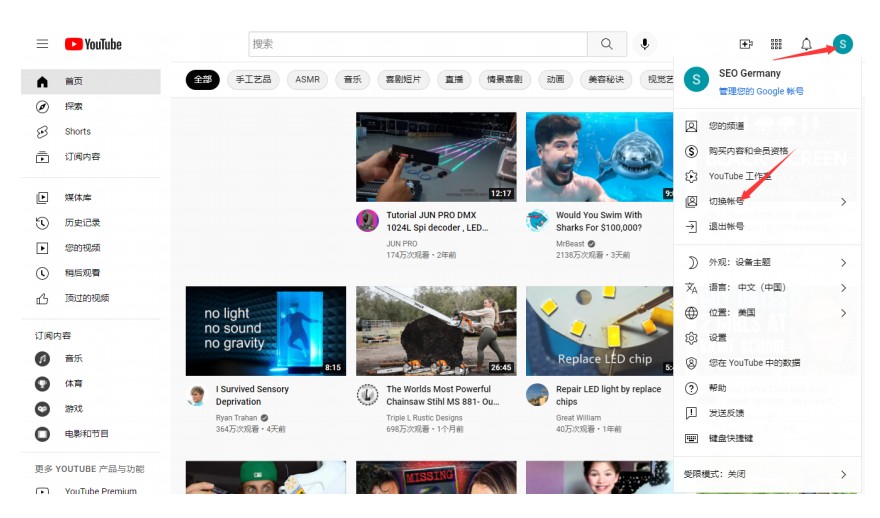Open the hamburger guide menu
Screen dimensions: 880x518
[x=42, y=44]
